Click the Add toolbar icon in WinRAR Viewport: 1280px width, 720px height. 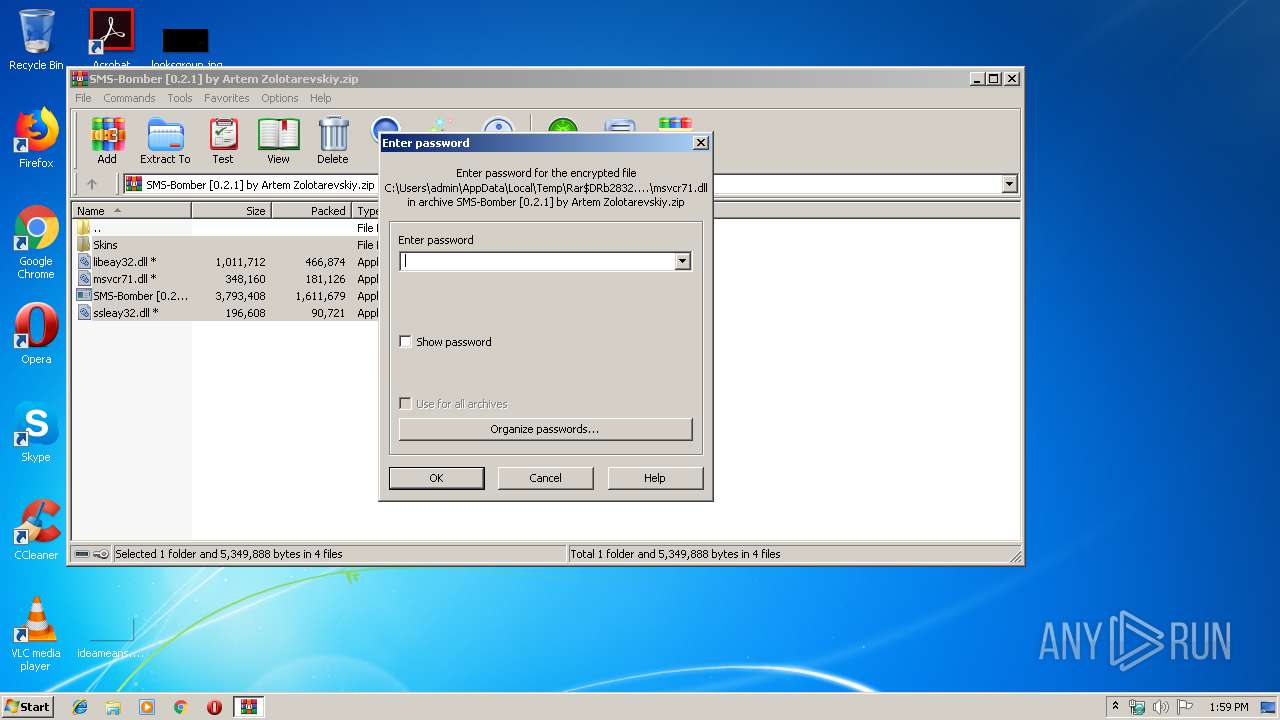click(107, 140)
